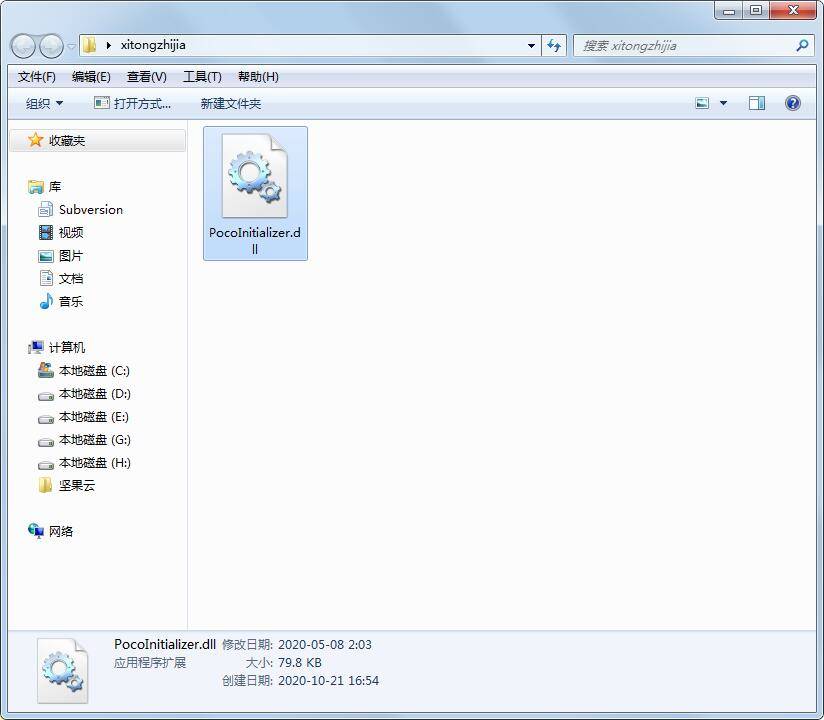Click the 新建文件夹 button
Image resolution: width=824 pixels, height=720 pixels.
pos(231,103)
